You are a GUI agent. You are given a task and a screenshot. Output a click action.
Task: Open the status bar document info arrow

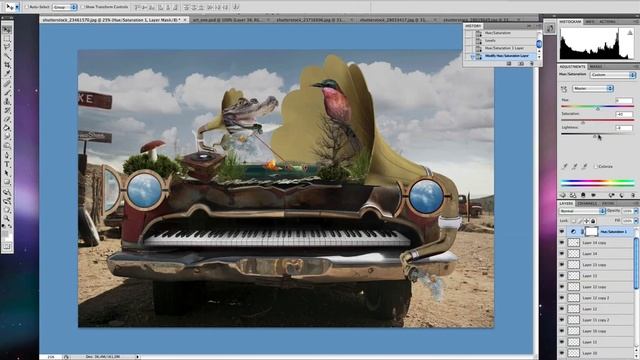tap(138, 357)
